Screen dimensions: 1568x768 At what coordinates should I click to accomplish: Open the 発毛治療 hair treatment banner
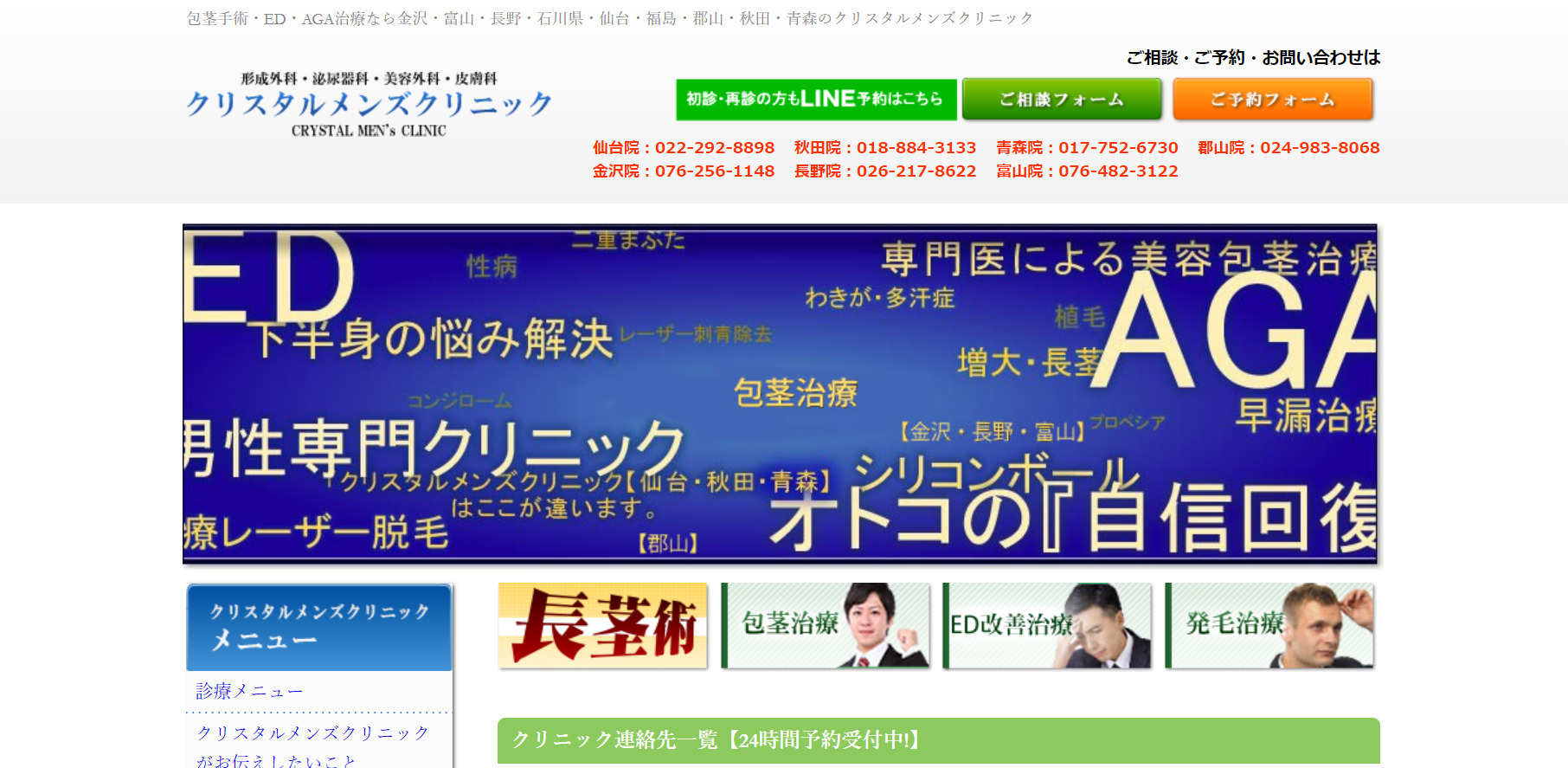[x=1269, y=625]
